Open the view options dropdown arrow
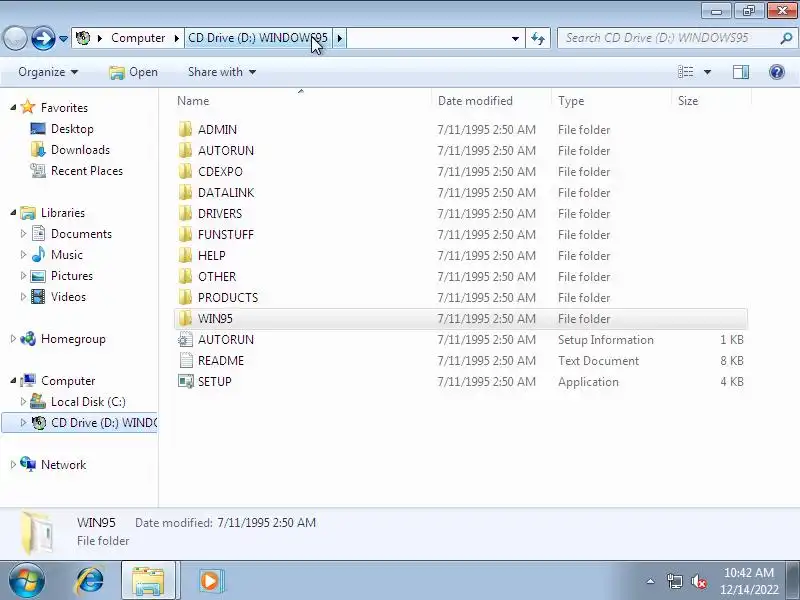Screen dimensions: 800x600 point(707,72)
